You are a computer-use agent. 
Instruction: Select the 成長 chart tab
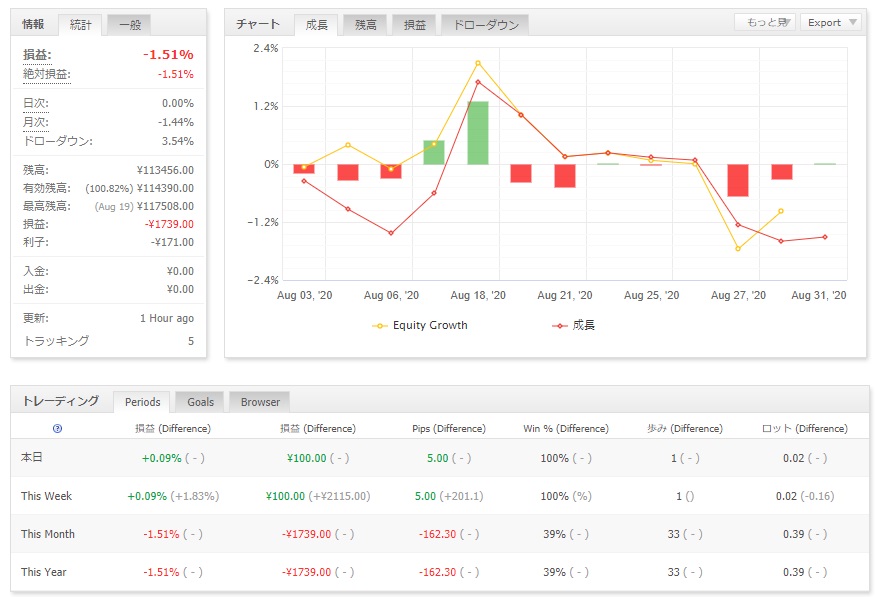(315, 24)
